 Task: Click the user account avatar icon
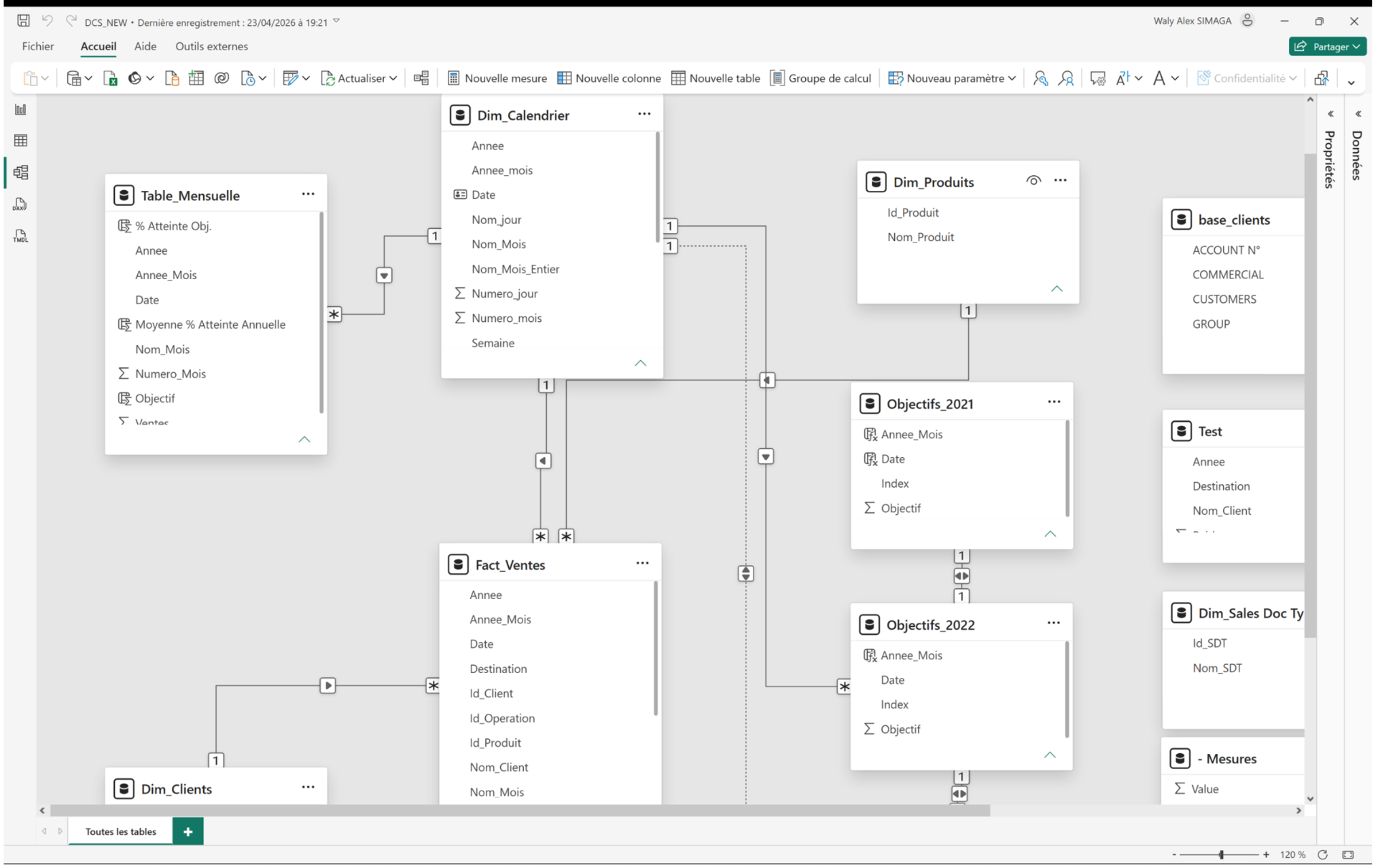[1247, 21]
